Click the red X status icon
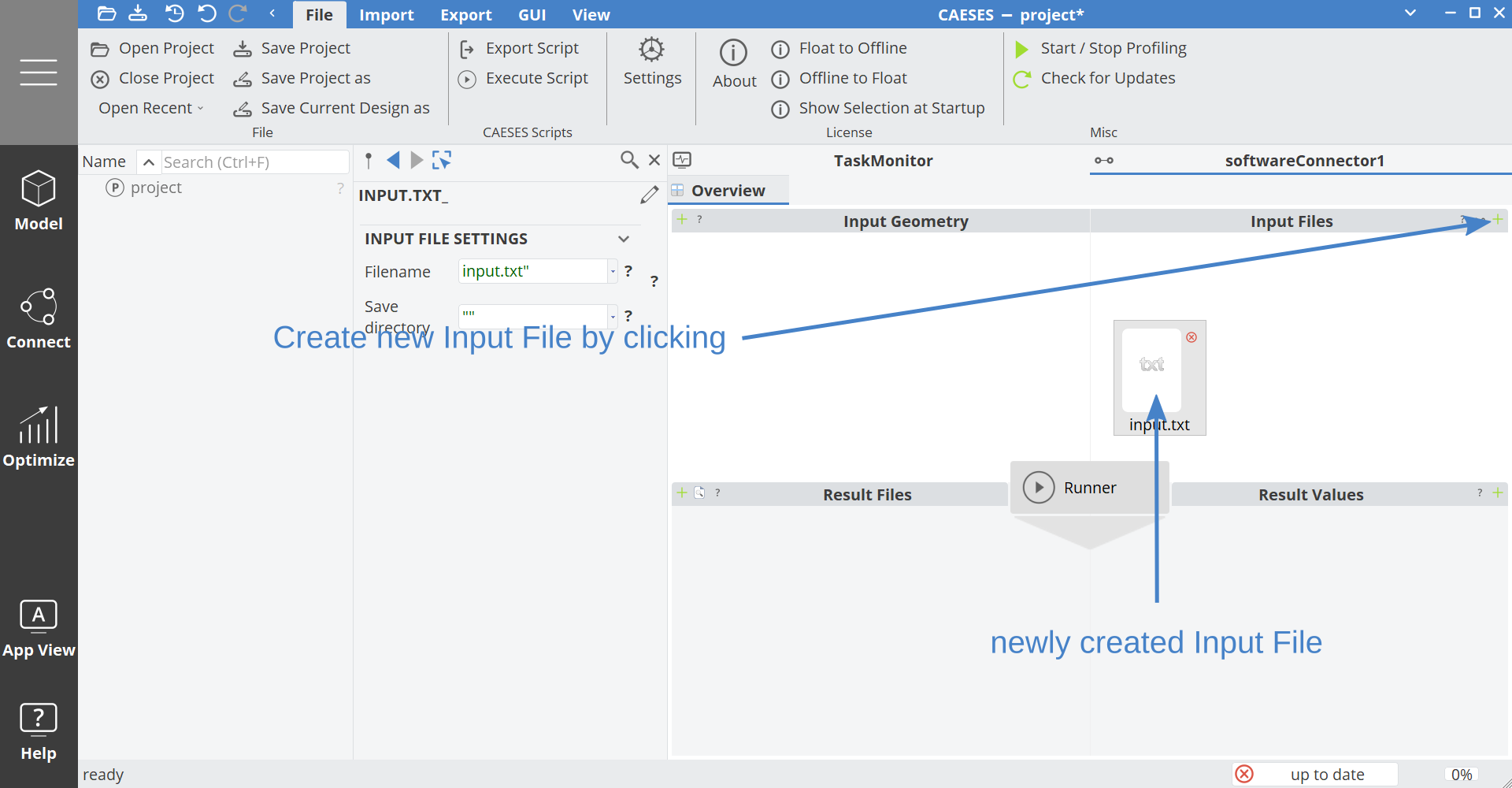Viewport: 1512px width, 788px height. (1244, 774)
